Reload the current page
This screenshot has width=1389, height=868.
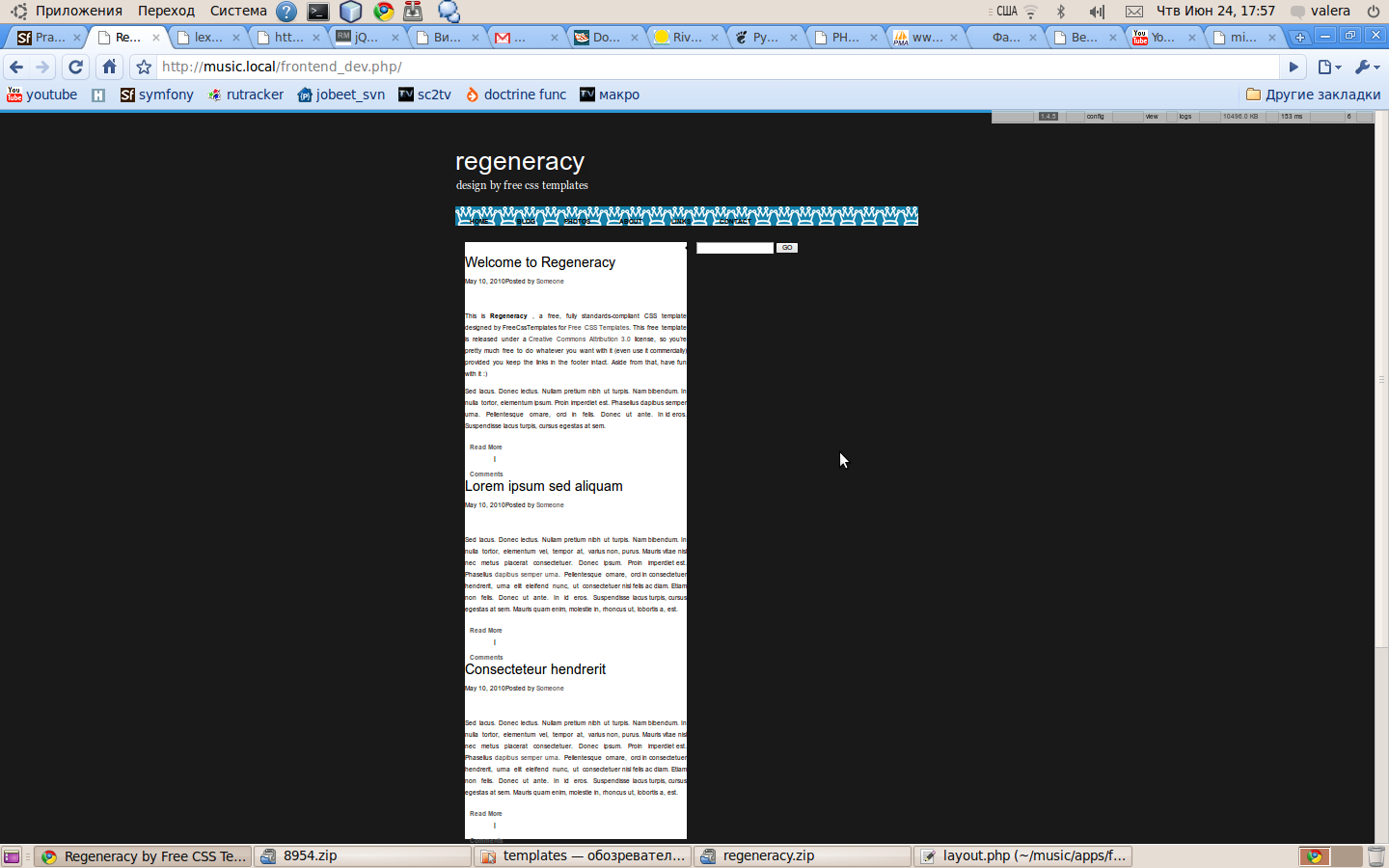point(76,67)
